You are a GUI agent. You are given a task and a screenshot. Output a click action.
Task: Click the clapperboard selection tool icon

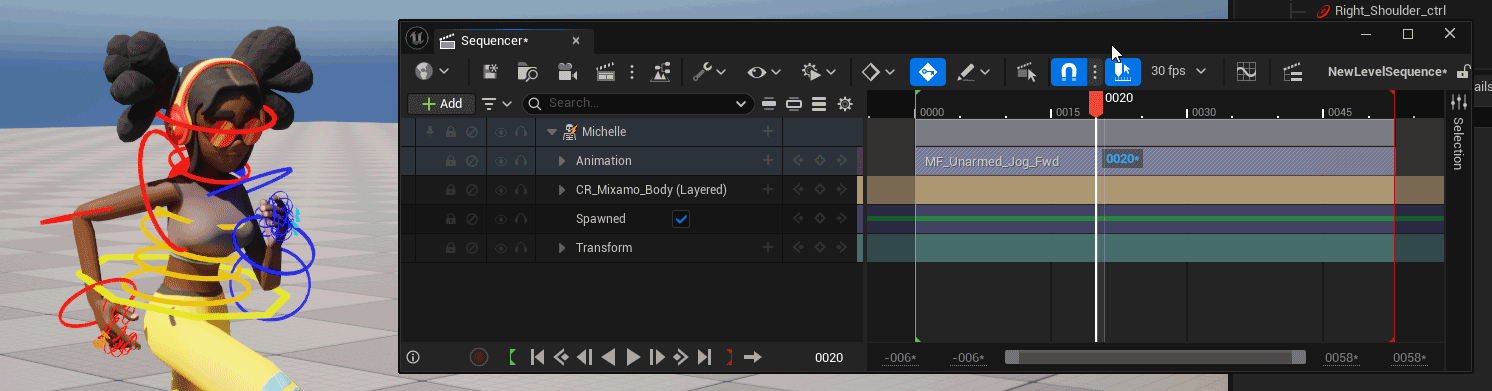(x=1027, y=72)
